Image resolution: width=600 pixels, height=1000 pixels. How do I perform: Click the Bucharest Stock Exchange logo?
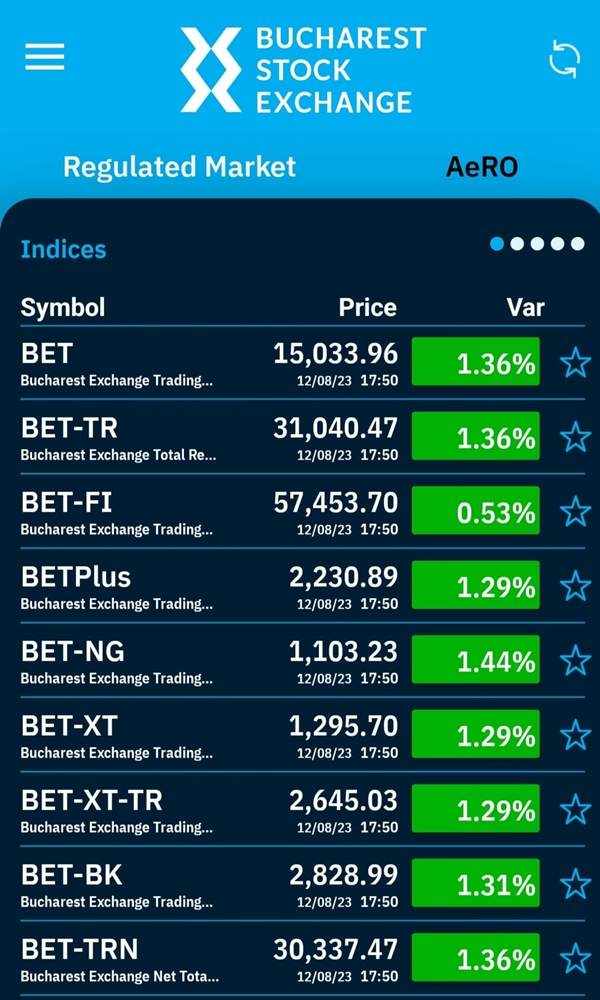302,70
